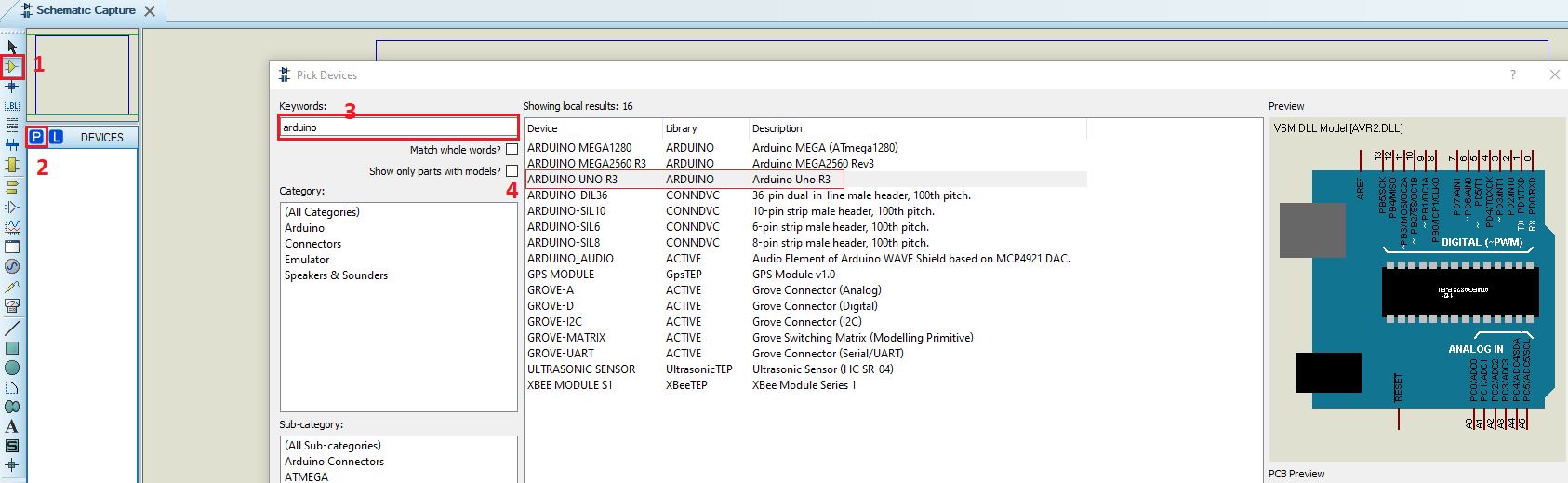The width and height of the screenshot is (1568, 483).
Task: Open the Virtual Instruments Mode tool
Action: (x=12, y=305)
